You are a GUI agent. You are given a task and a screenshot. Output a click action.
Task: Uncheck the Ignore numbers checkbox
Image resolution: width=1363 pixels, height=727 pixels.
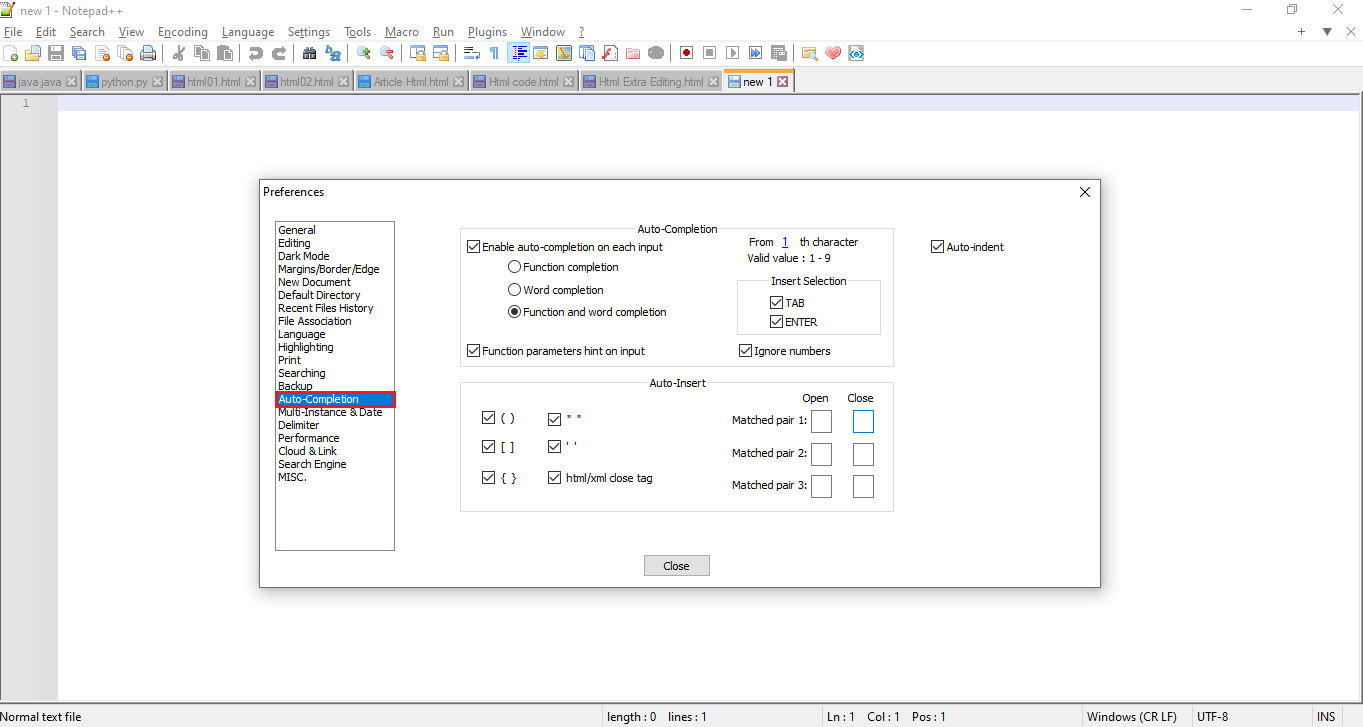pos(745,350)
